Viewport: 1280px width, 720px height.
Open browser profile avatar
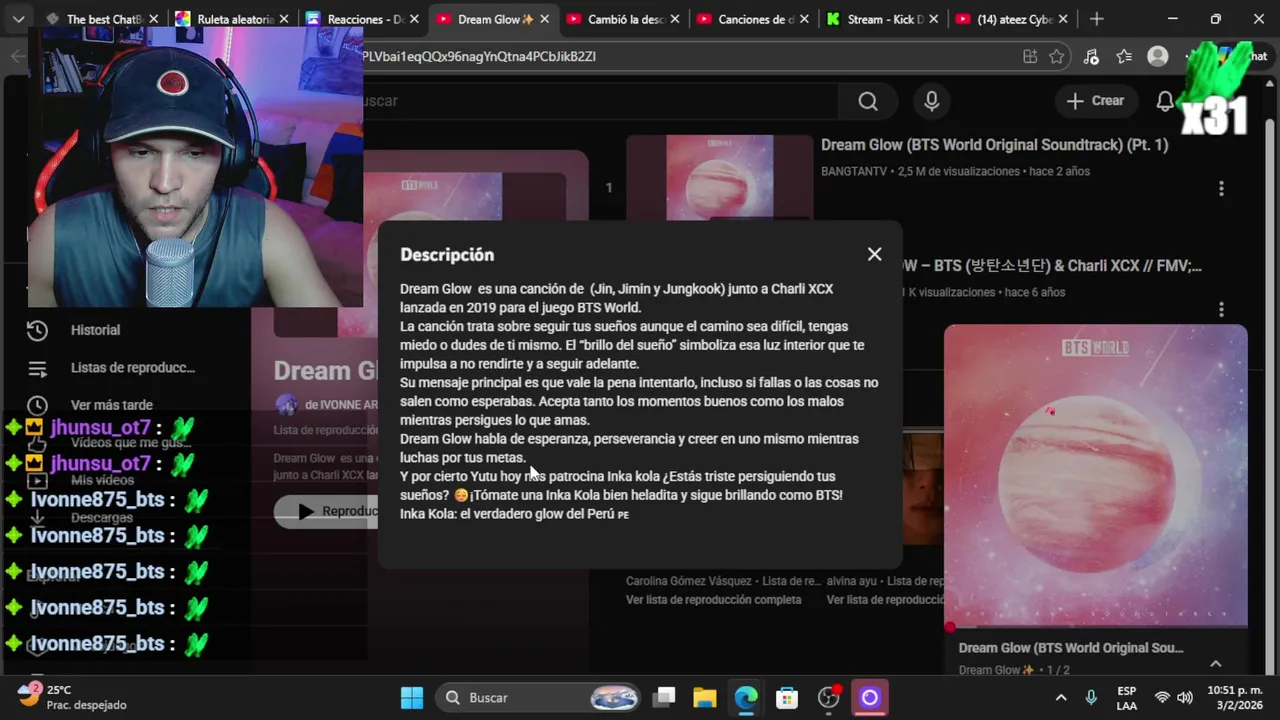(x=1158, y=57)
